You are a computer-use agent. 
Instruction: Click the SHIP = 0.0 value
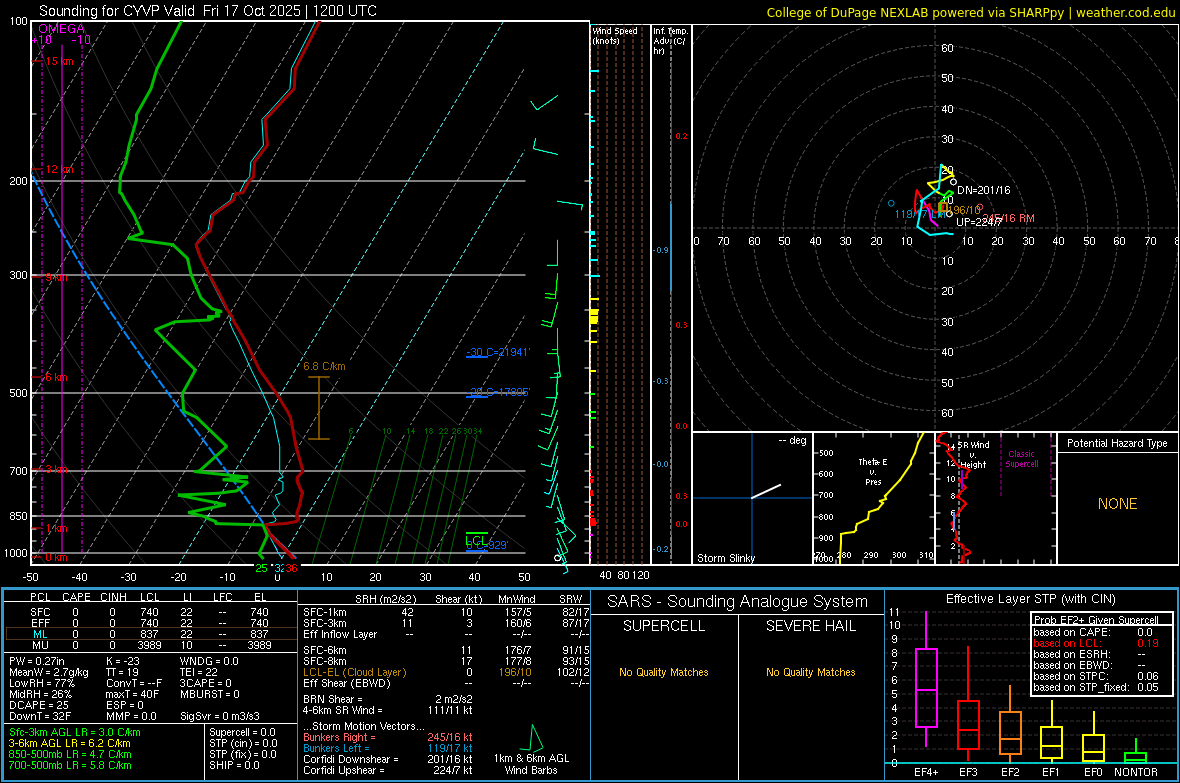234,766
